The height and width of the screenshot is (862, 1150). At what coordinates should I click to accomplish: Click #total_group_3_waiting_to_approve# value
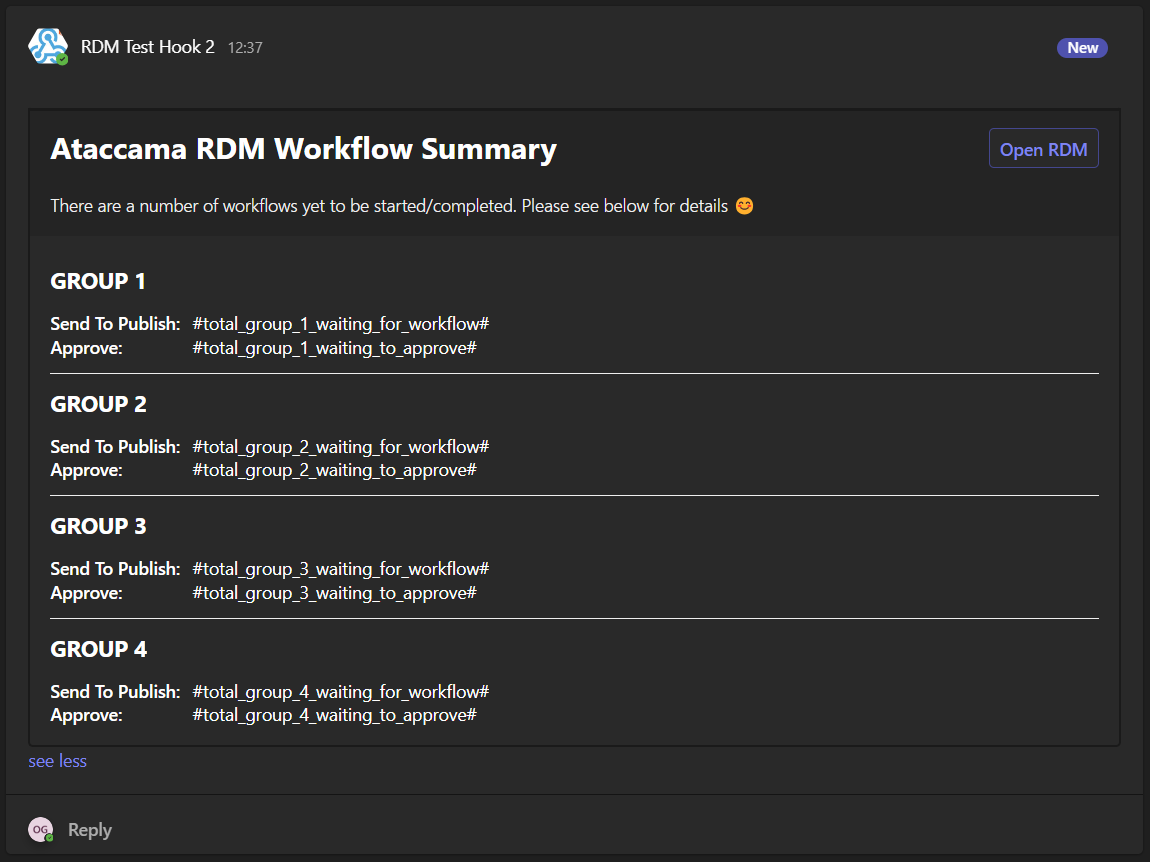point(334,593)
